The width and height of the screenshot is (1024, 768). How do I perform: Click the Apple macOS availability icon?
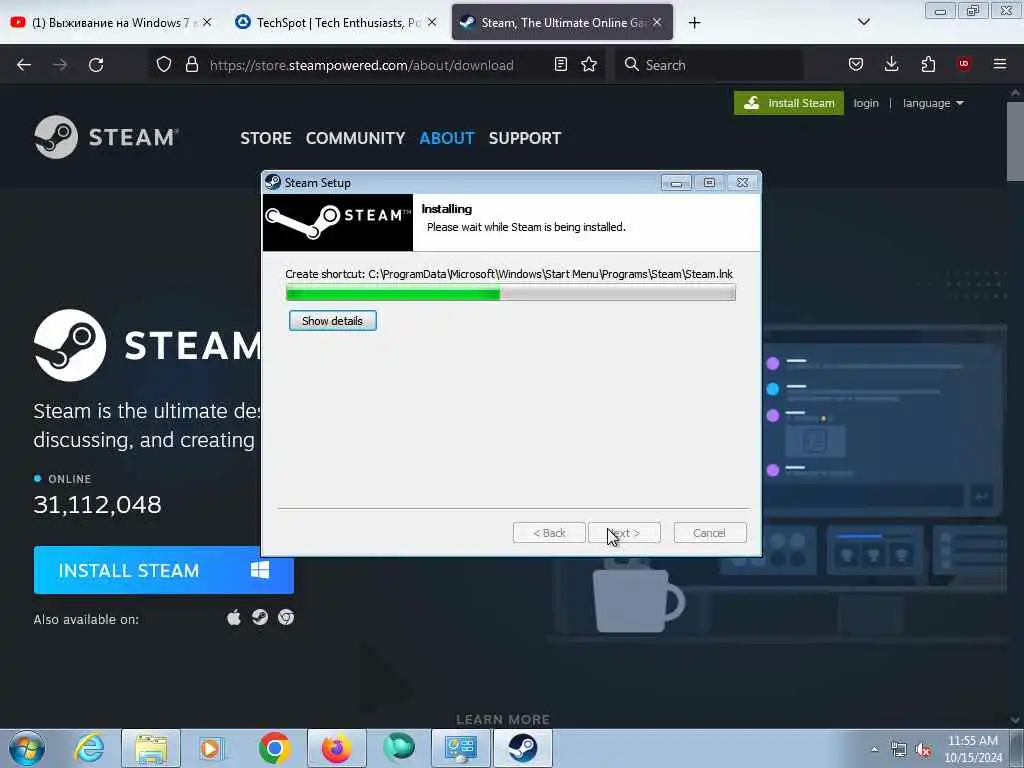click(x=234, y=617)
